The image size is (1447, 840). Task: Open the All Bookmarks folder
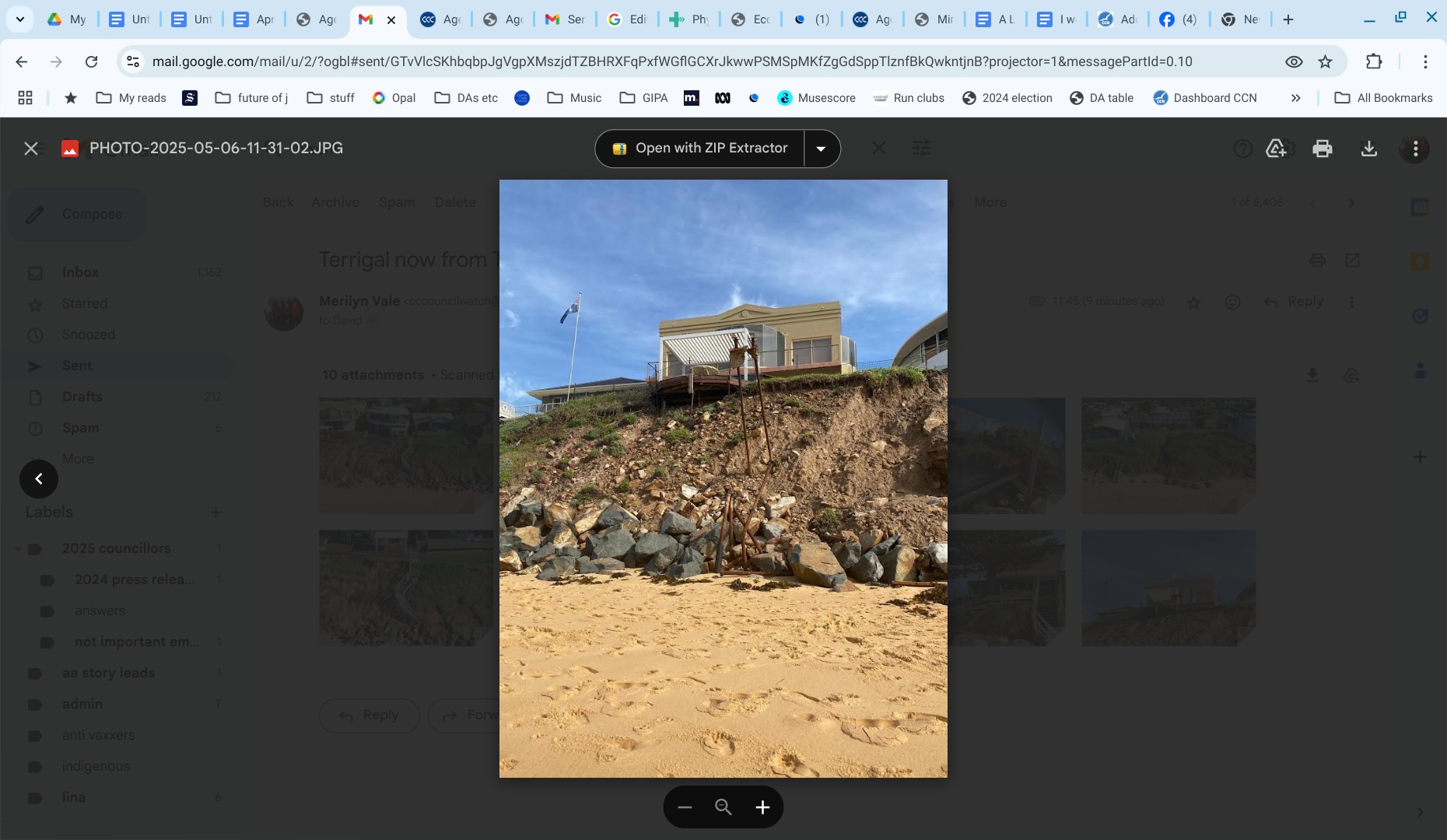[x=1384, y=98]
